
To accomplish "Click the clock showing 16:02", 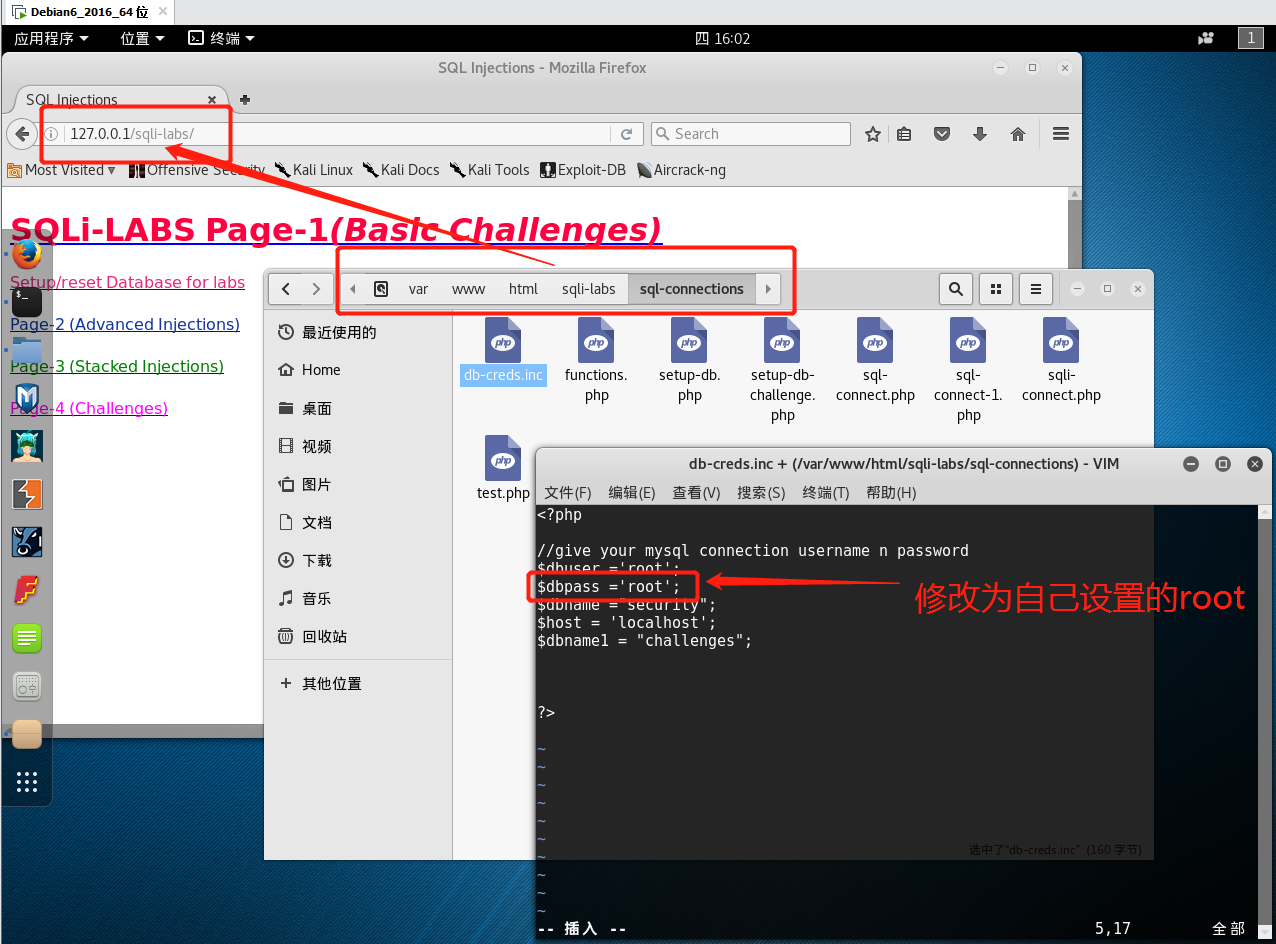I will tap(723, 38).
